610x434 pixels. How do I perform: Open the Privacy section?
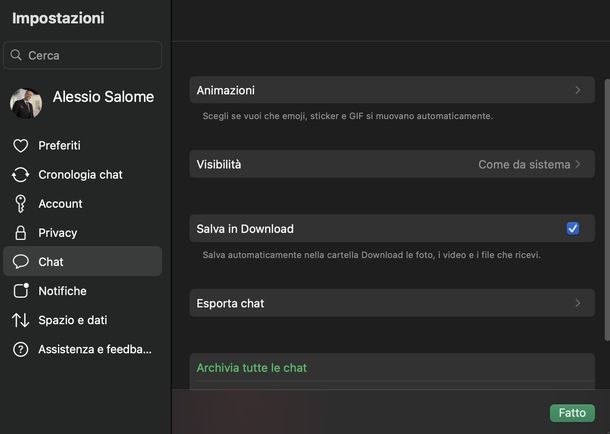click(x=82, y=233)
